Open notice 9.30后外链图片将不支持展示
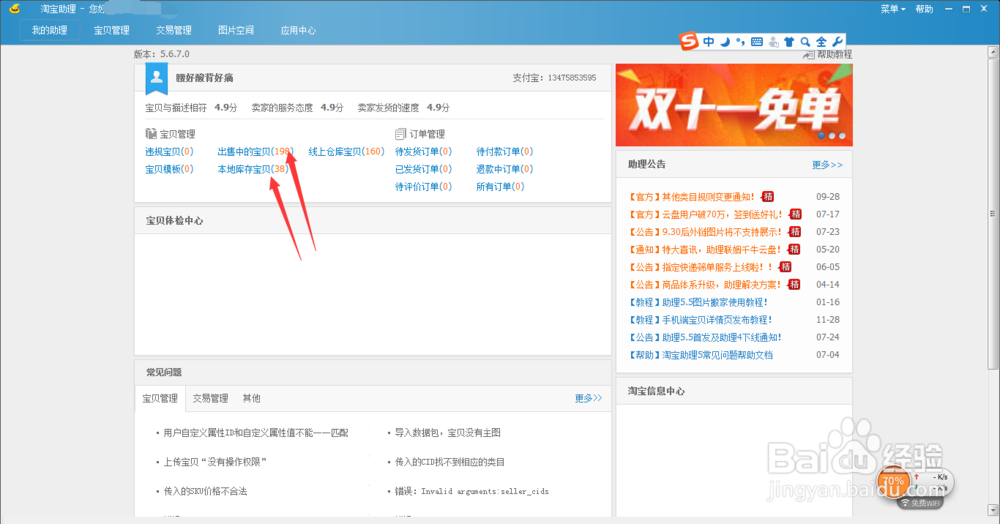 (x=705, y=232)
